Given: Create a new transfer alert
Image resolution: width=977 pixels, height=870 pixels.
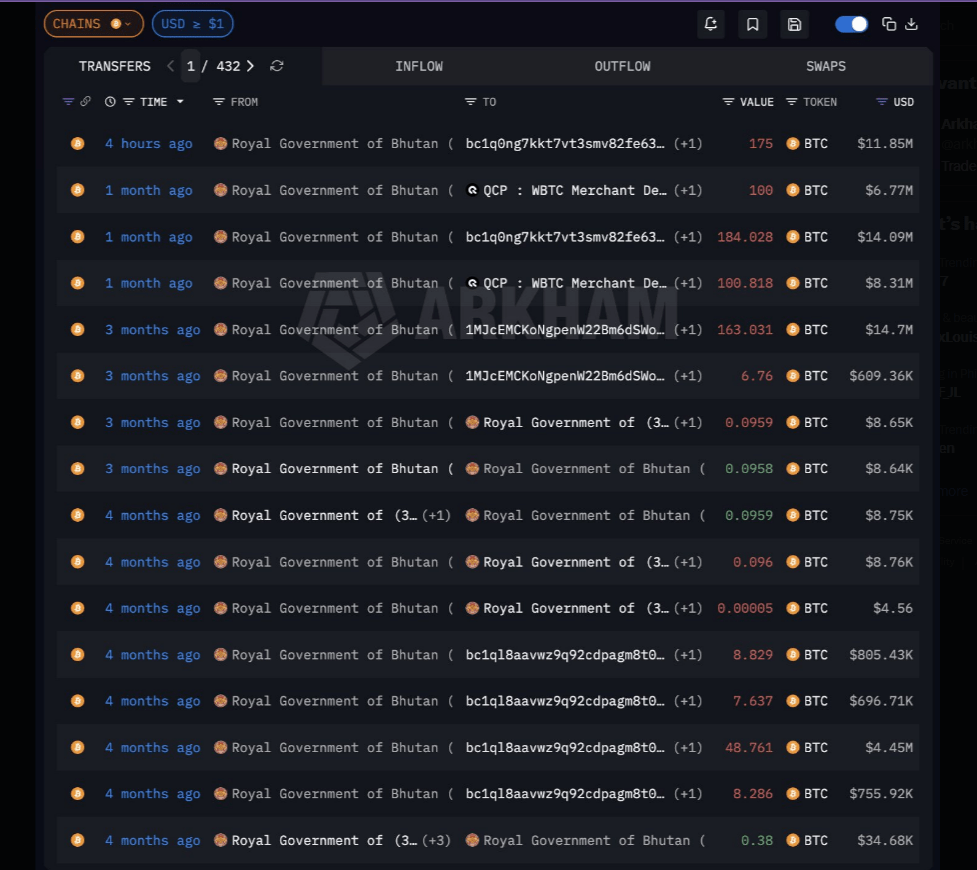Looking at the screenshot, I should tap(711, 24).
